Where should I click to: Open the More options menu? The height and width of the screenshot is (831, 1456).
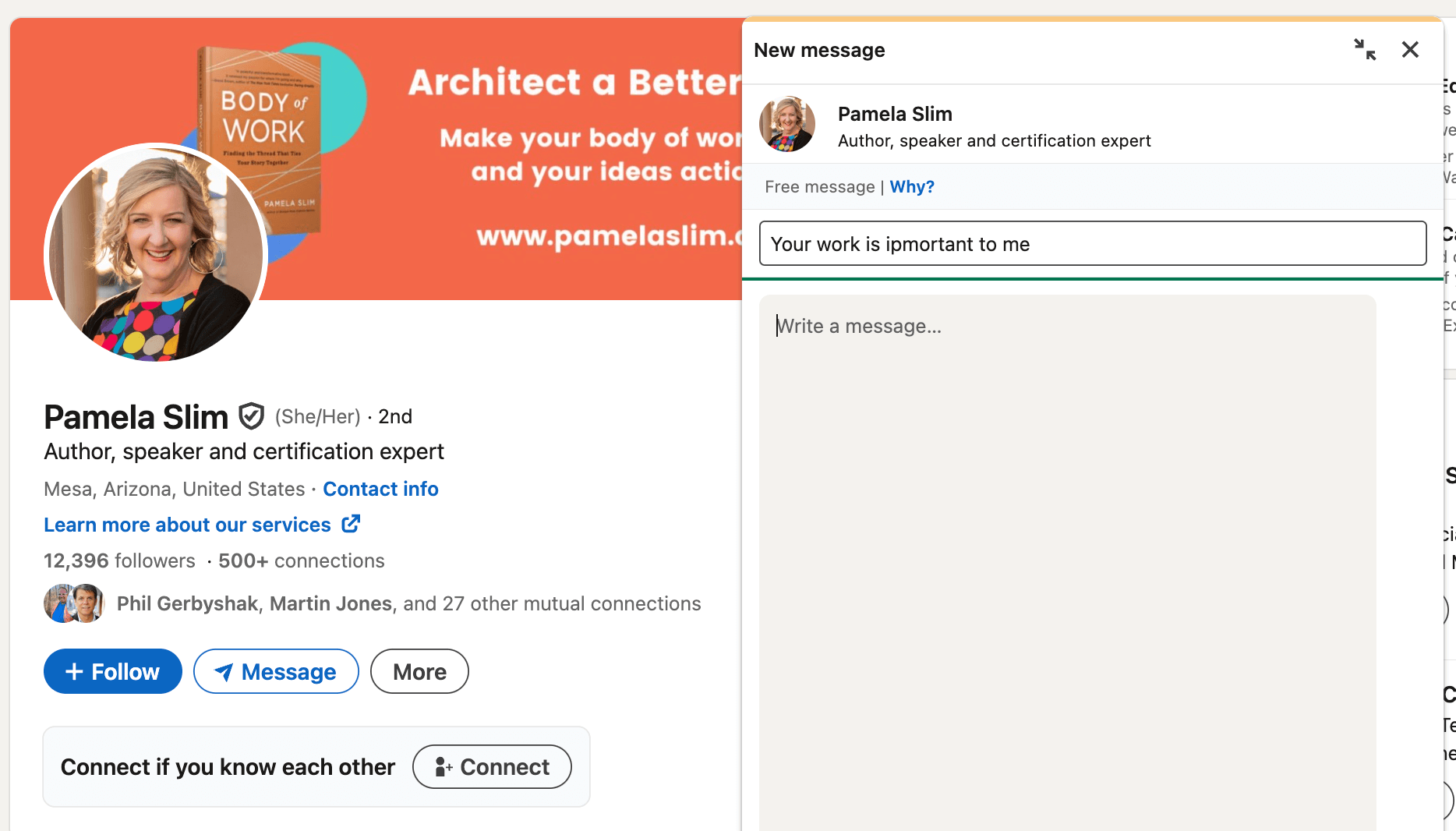pos(419,671)
